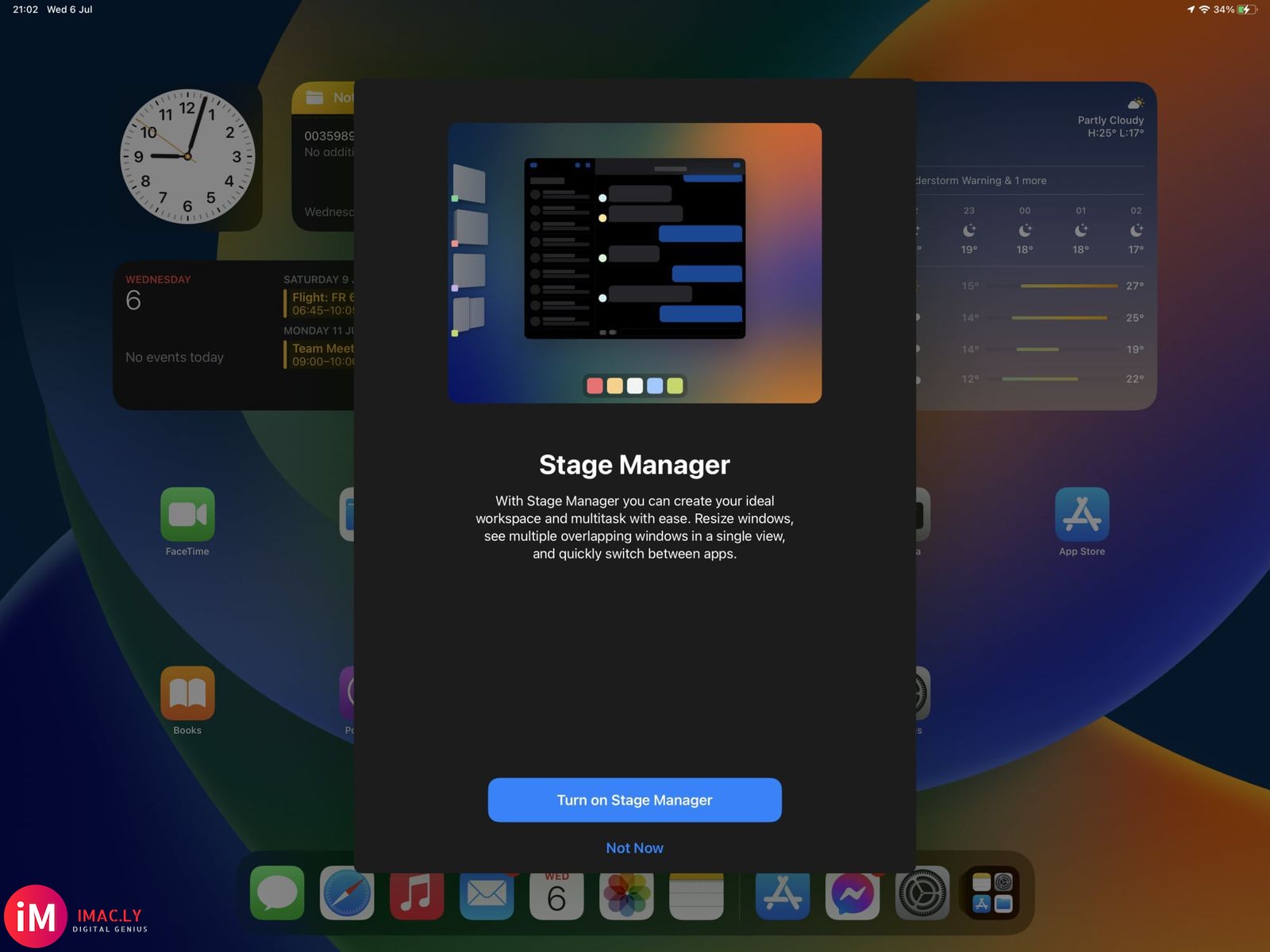Screen dimensions: 1270x952
Task: Open Weather widget showing Partly Cloudy
Action: click(1036, 246)
